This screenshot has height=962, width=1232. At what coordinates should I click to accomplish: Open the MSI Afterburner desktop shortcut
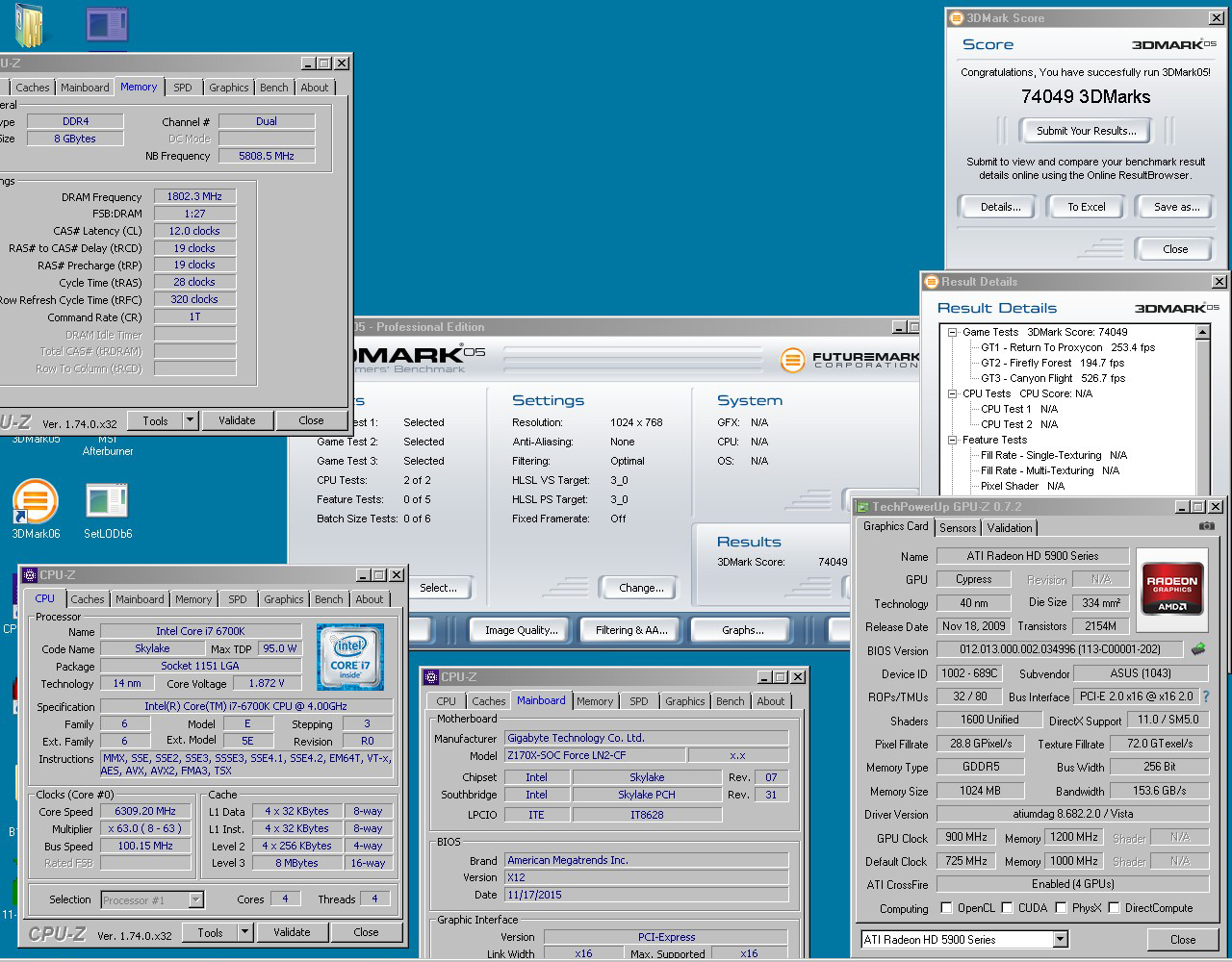(107, 444)
